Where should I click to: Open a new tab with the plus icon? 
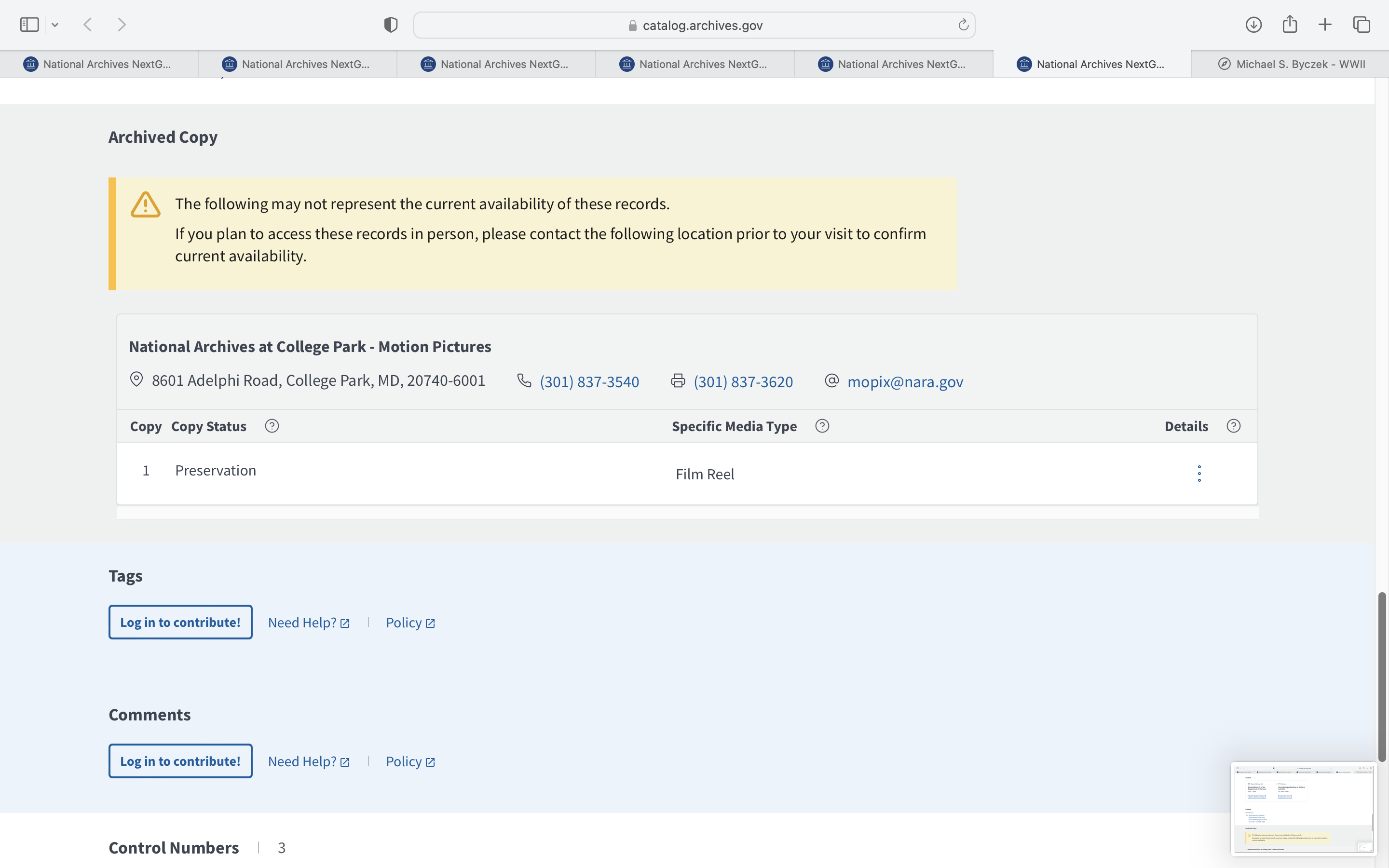(x=1325, y=25)
